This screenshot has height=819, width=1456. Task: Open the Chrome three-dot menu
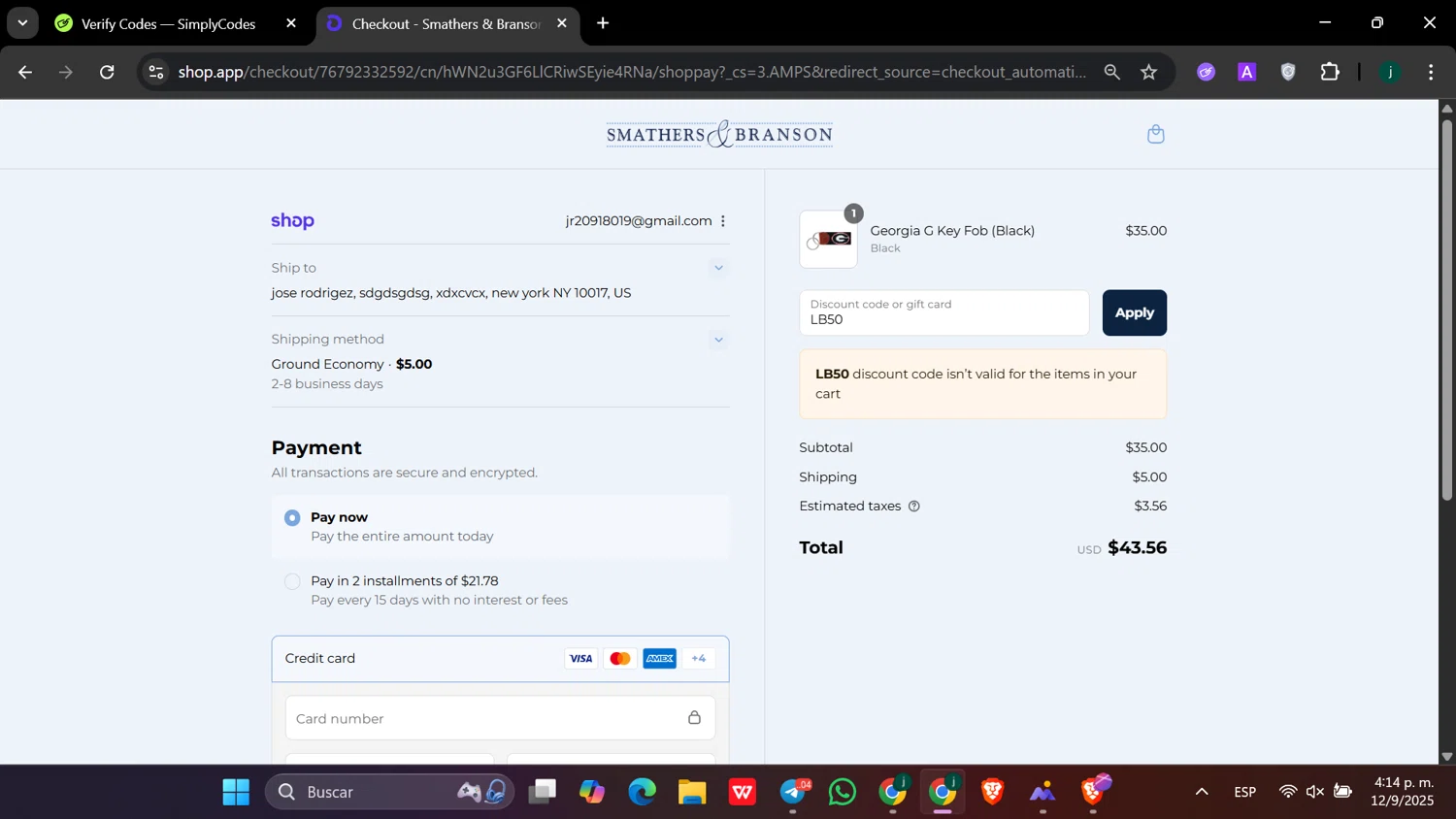pos(1431,72)
